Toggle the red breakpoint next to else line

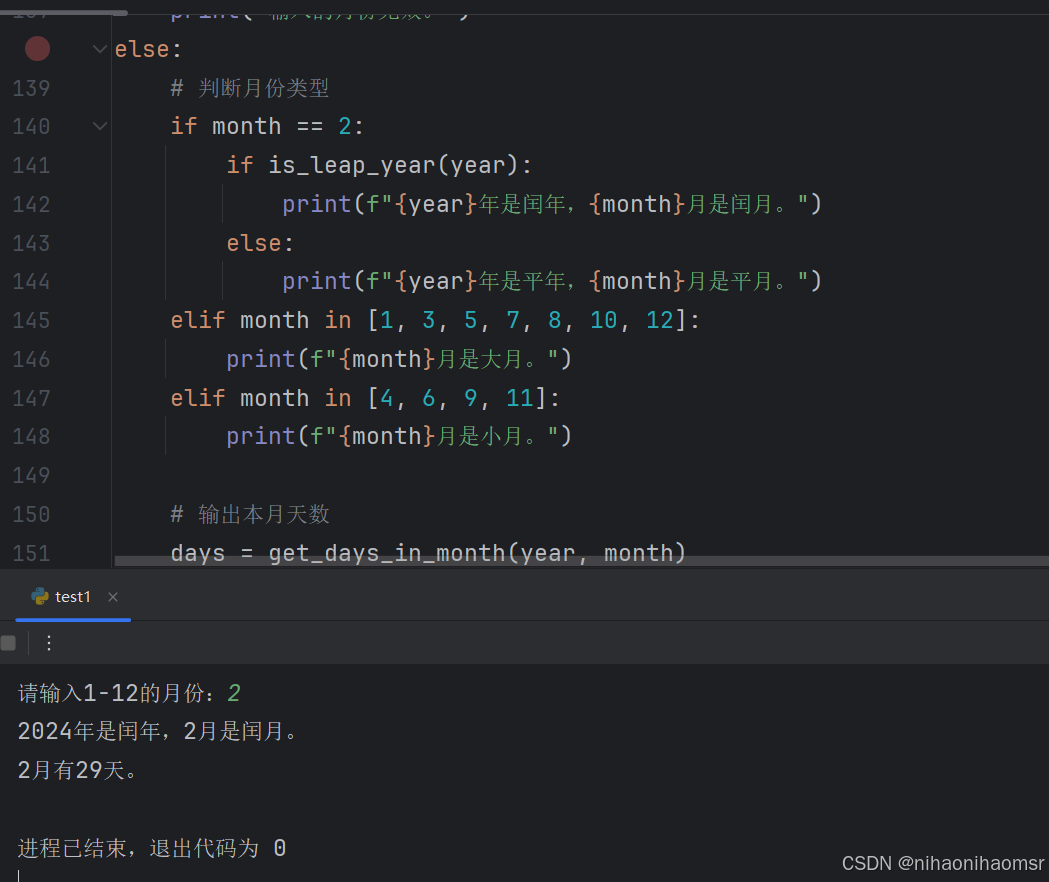[37, 48]
